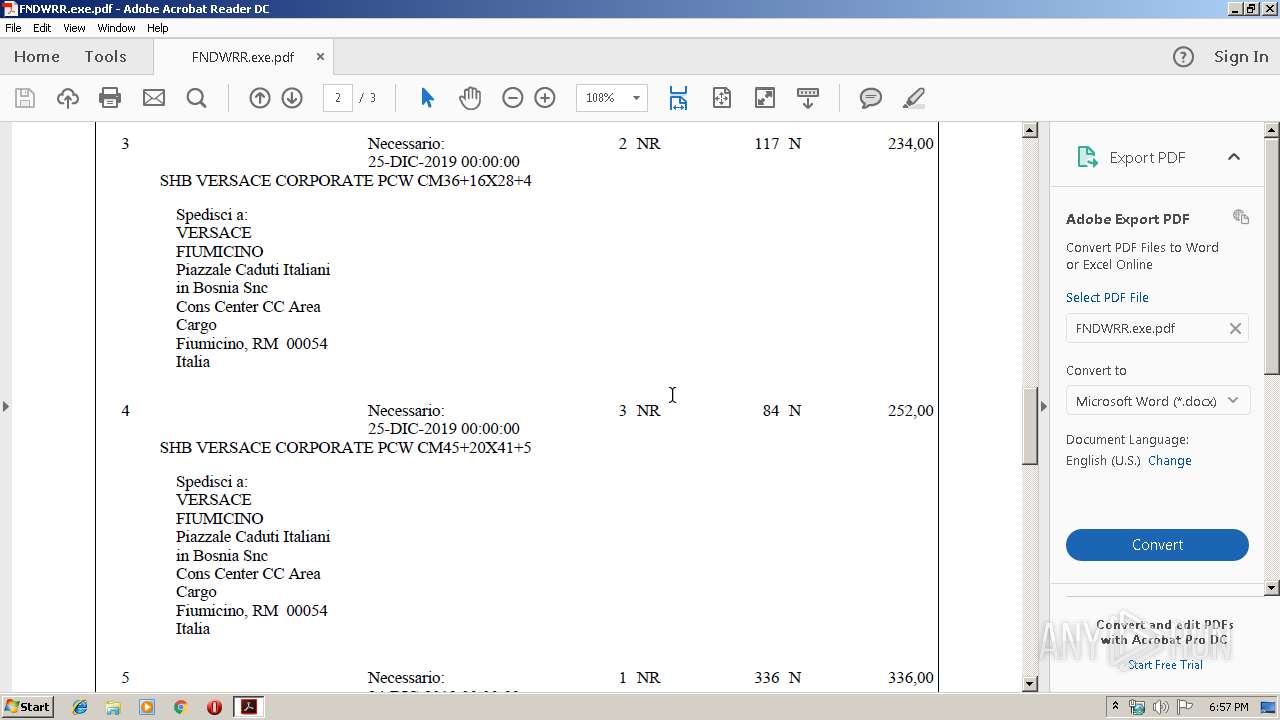The image size is (1280, 720).
Task: Click document scrollbar up arrow
Action: pos(1030,130)
